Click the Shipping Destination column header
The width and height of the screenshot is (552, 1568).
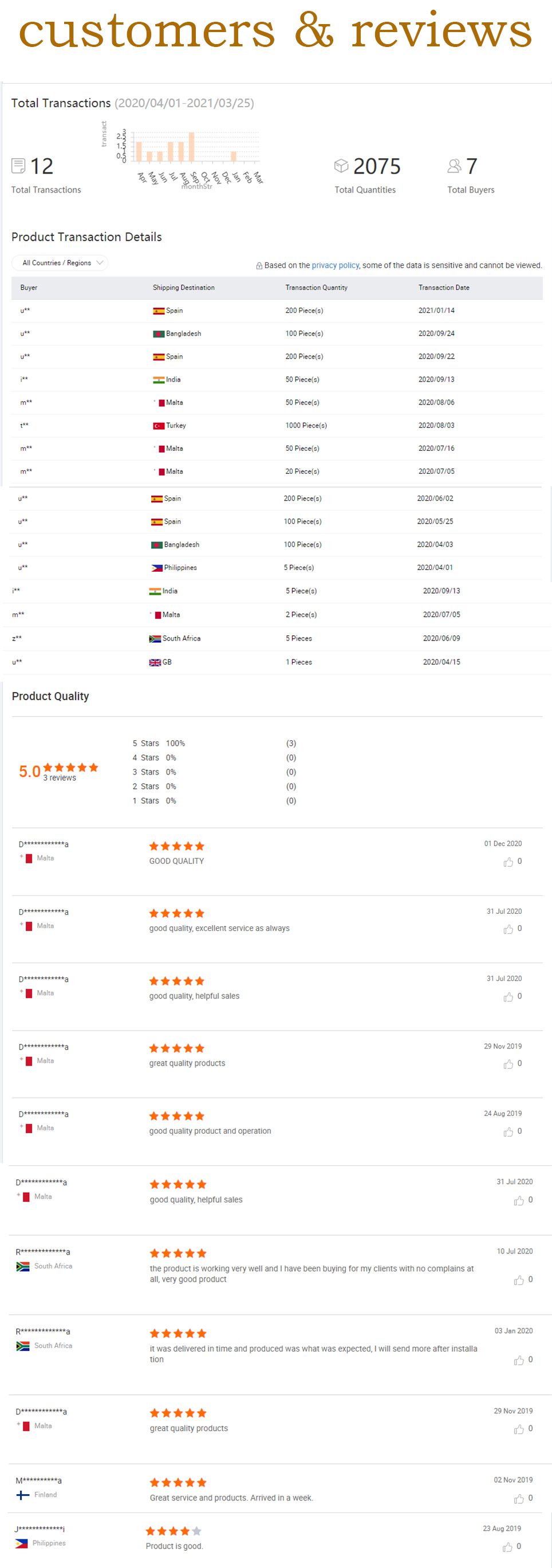(x=183, y=288)
